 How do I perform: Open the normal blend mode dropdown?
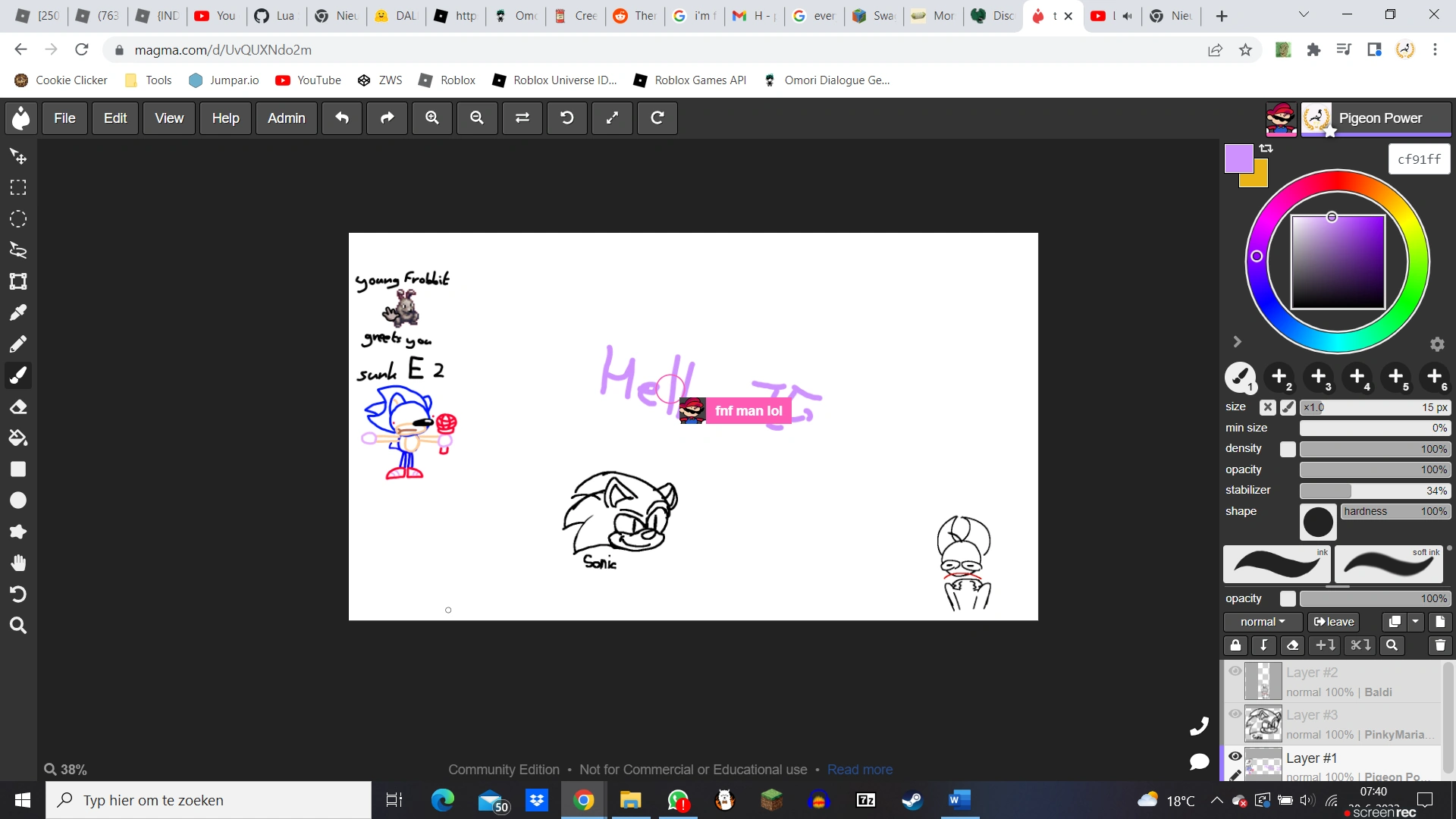pyautogui.click(x=1263, y=622)
